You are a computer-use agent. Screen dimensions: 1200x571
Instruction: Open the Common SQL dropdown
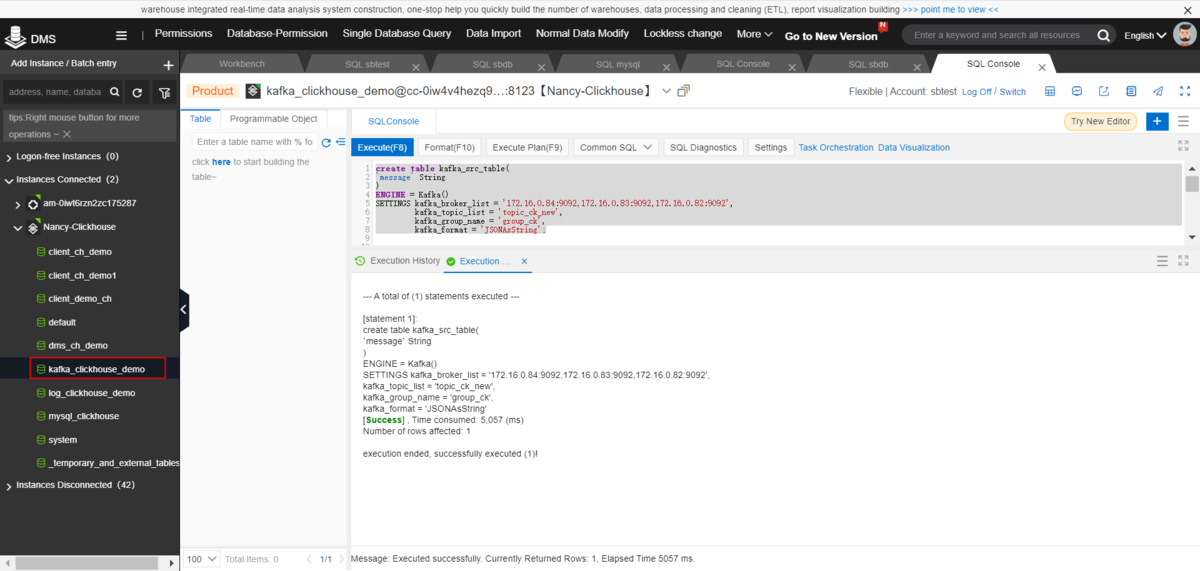click(x=616, y=147)
